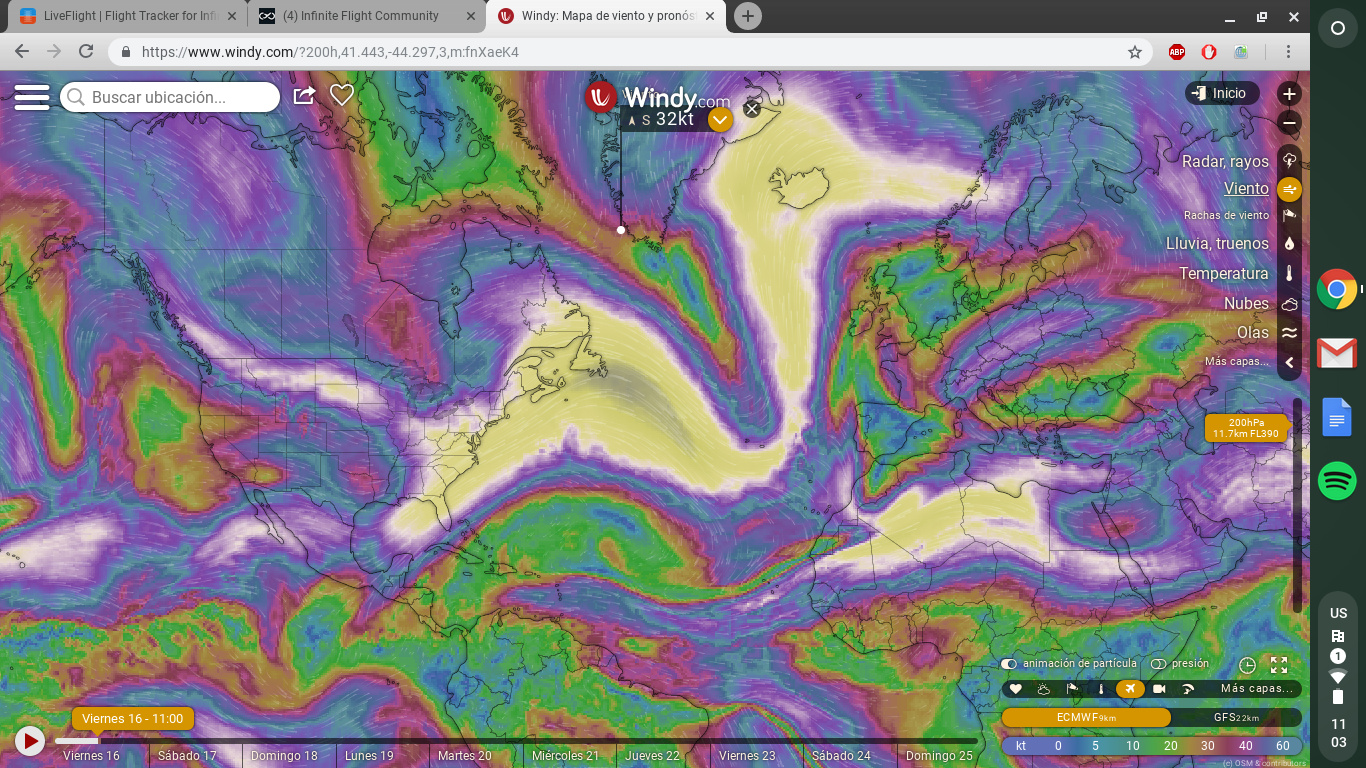The height and width of the screenshot is (768, 1366).
Task: Open the paragliding spots icon
Action: point(1188,689)
